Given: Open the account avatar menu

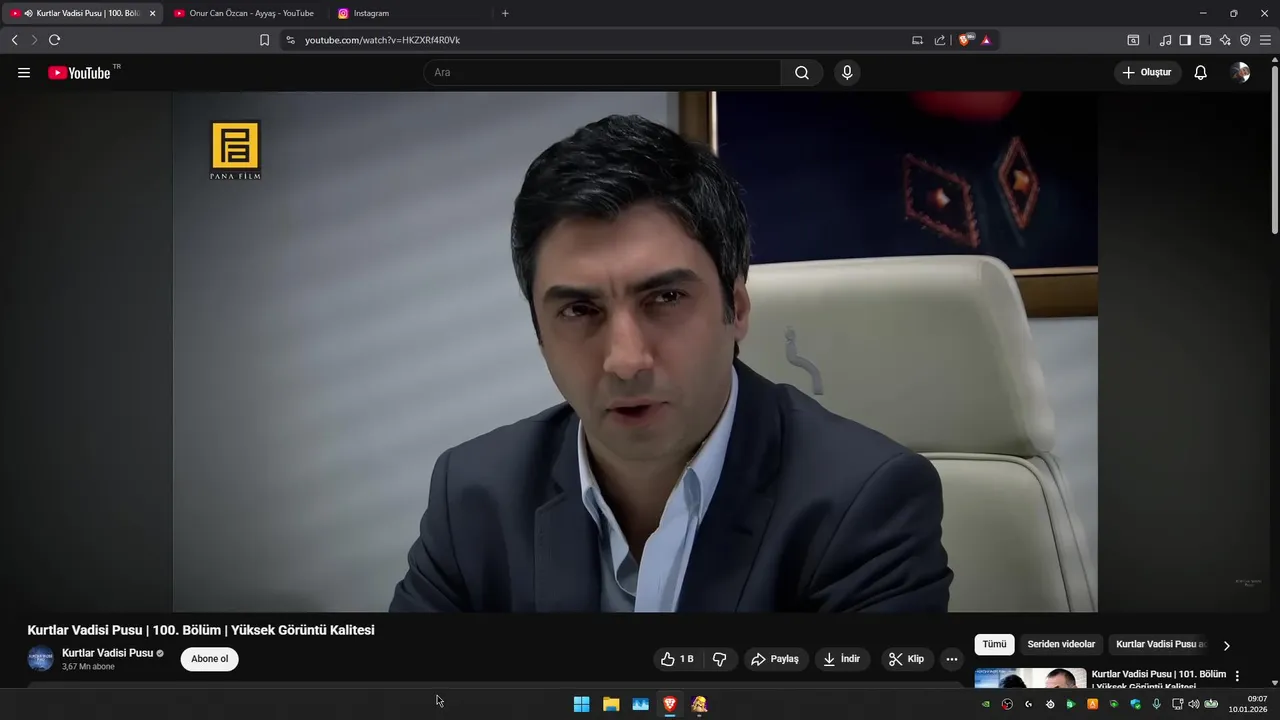Looking at the screenshot, I should click(1241, 73).
